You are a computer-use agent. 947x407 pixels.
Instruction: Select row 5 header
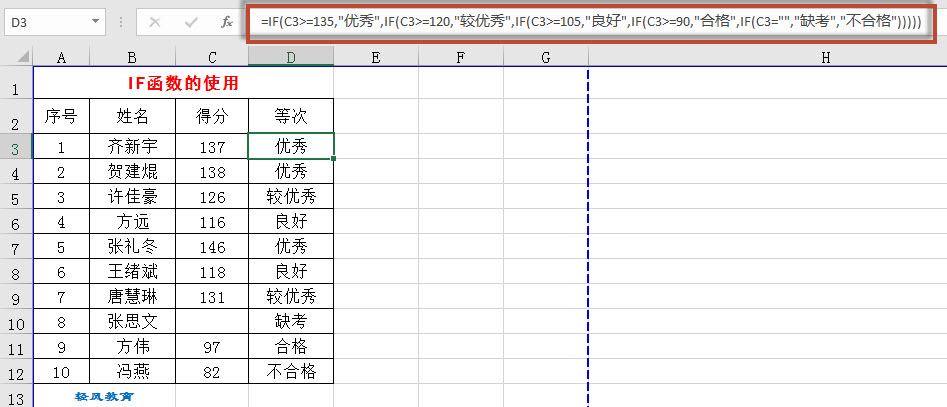16,196
